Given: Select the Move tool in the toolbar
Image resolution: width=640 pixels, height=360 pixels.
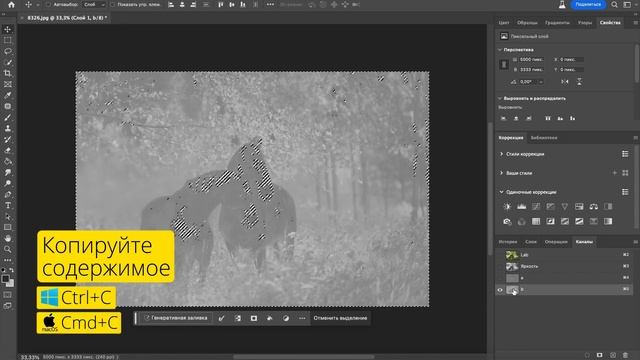Looking at the screenshot, I should point(7,29).
